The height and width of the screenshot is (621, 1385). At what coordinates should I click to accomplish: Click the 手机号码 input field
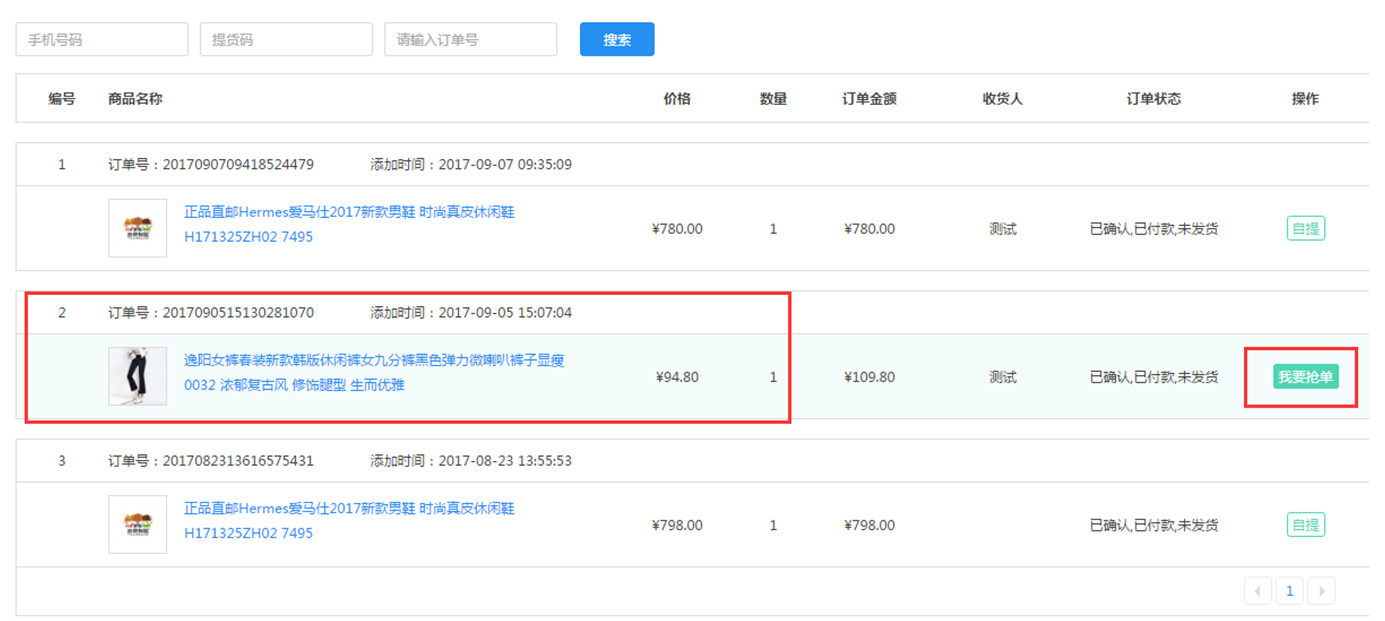(101, 40)
